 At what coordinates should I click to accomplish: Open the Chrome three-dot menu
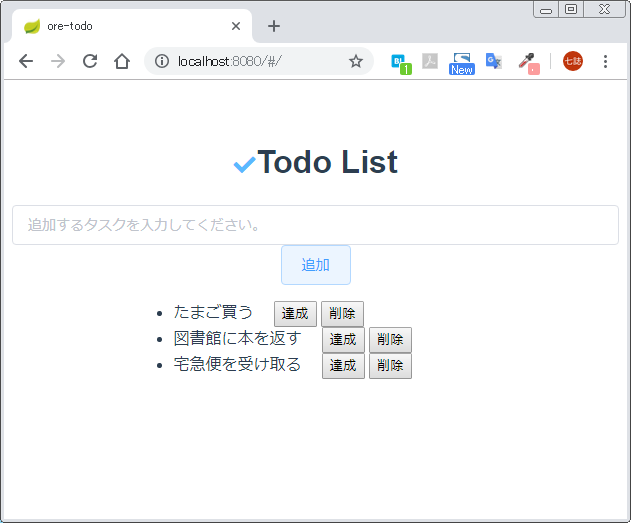tap(605, 61)
